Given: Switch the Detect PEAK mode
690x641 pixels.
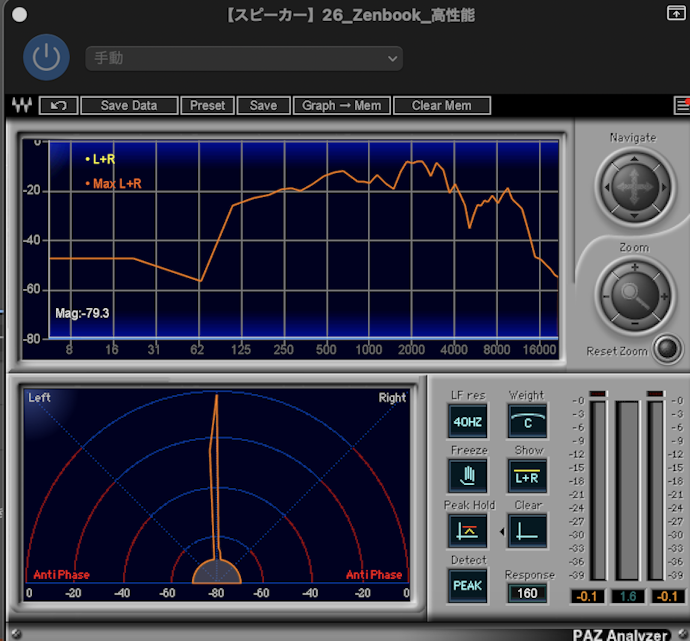Looking at the screenshot, I should coord(467,586).
